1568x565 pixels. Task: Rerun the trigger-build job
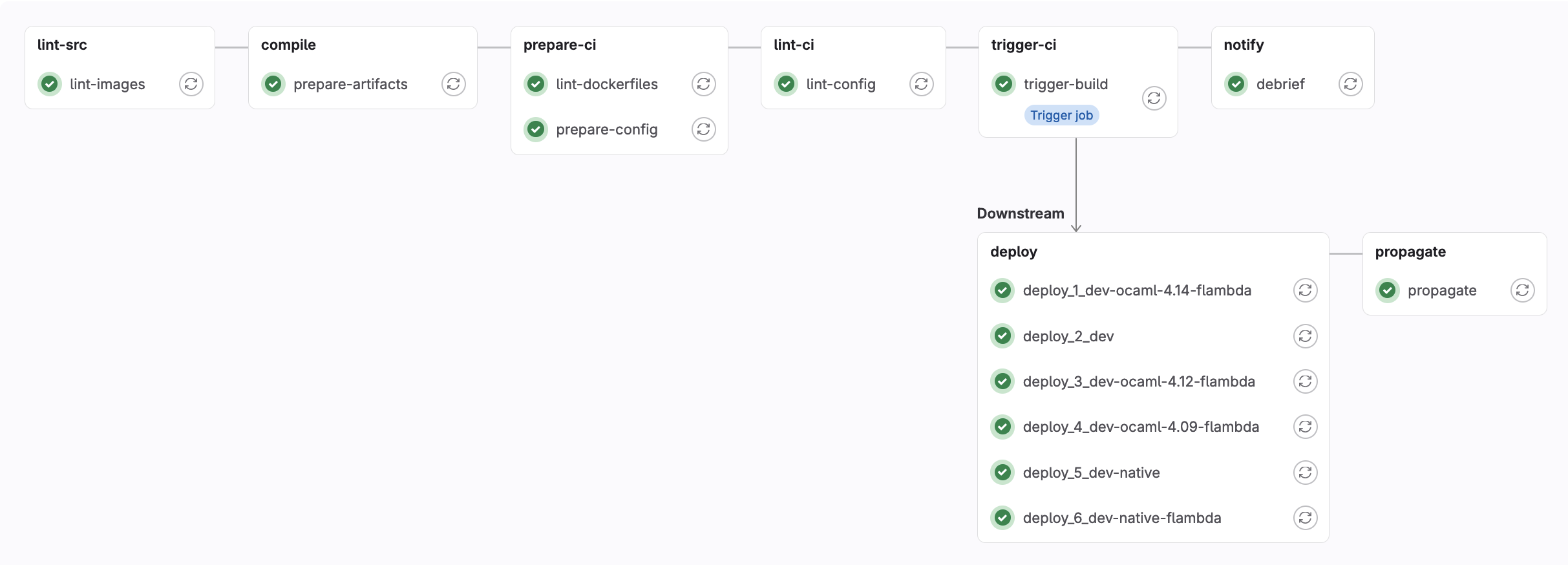point(1154,98)
